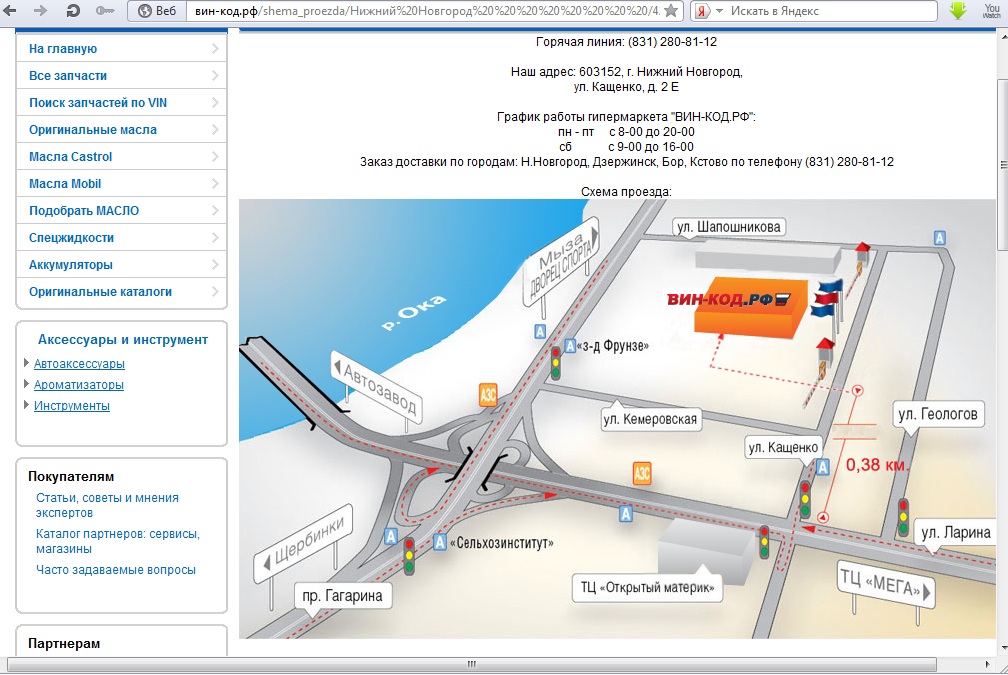Screen dimensions: 1008x675
Task: Open Масла Mobil menu item
Action: click(122, 184)
